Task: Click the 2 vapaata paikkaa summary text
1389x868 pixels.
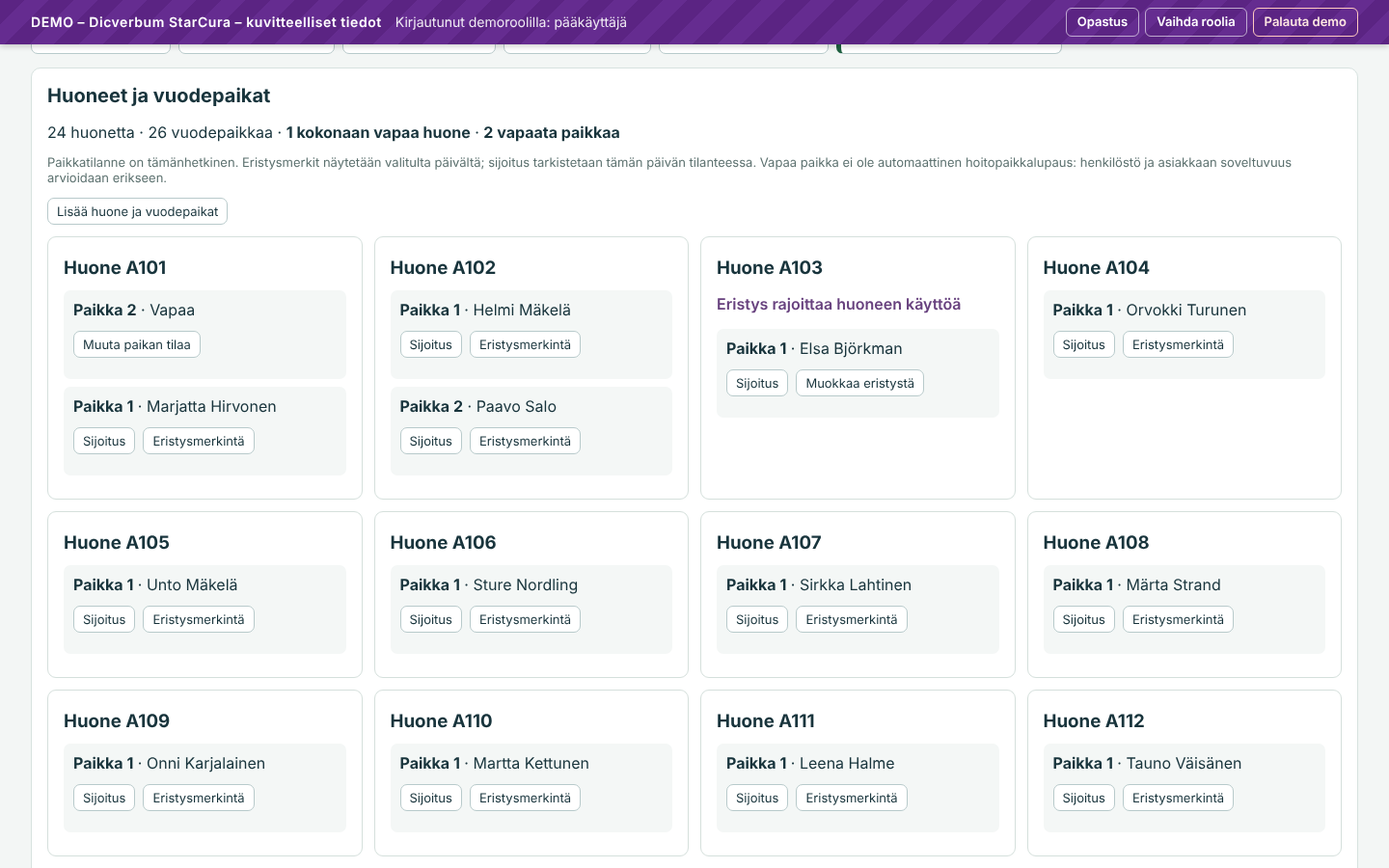Action: tap(552, 133)
